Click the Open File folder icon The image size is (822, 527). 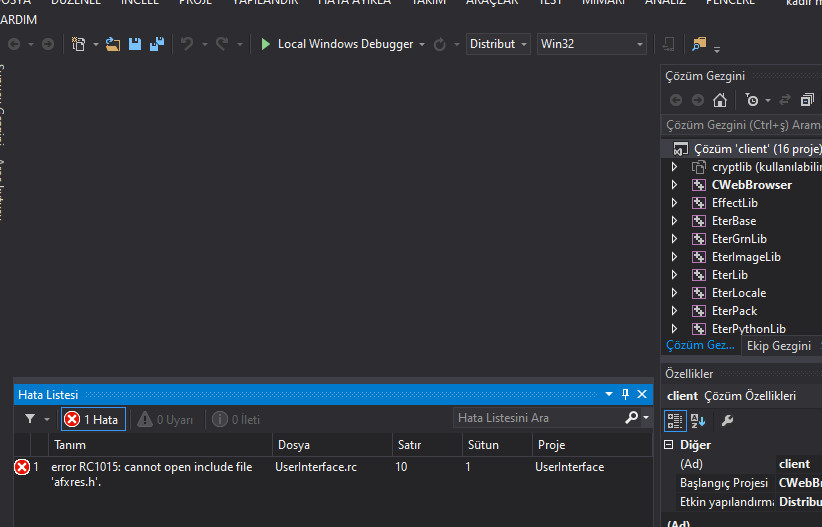click(113, 45)
